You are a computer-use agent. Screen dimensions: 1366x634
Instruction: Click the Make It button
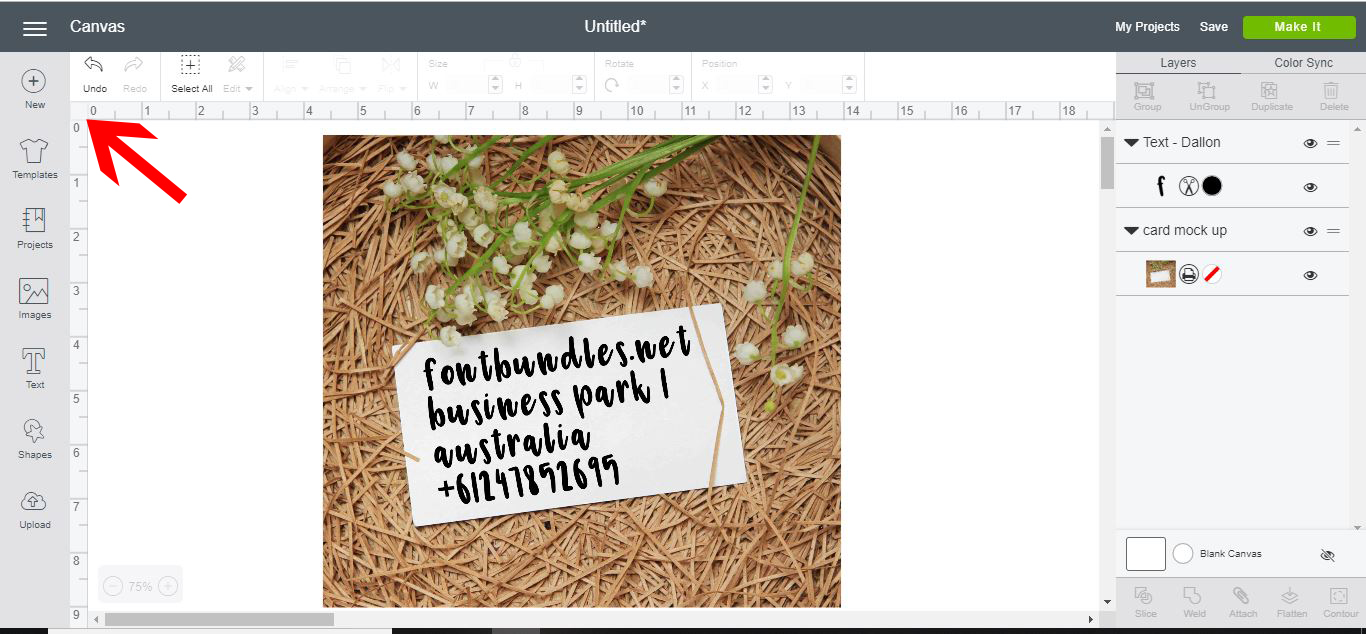tap(1298, 27)
